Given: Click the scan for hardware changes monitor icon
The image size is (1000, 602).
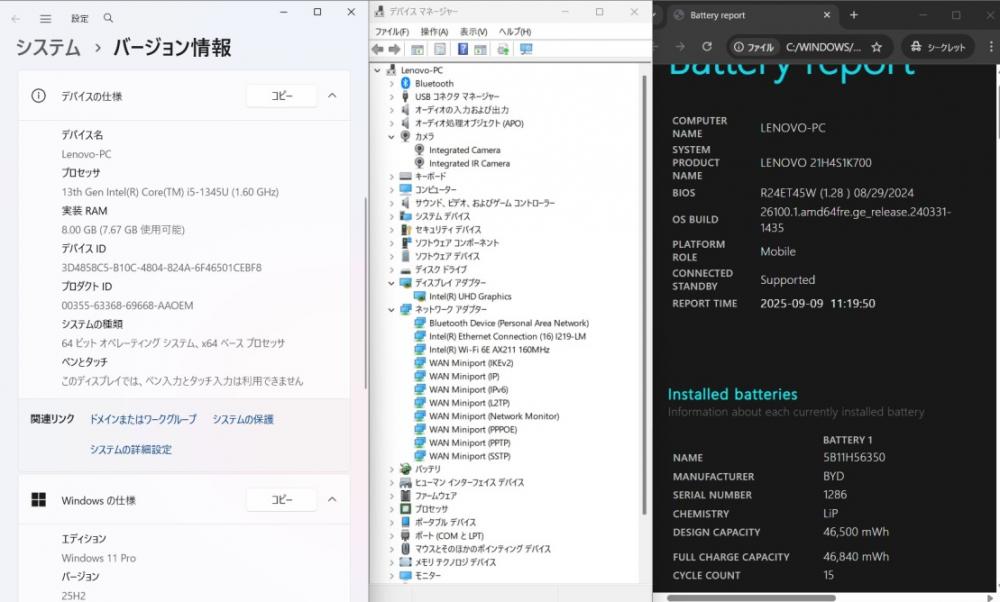Looking at the screenshot, I should click(x=526, y=49).
